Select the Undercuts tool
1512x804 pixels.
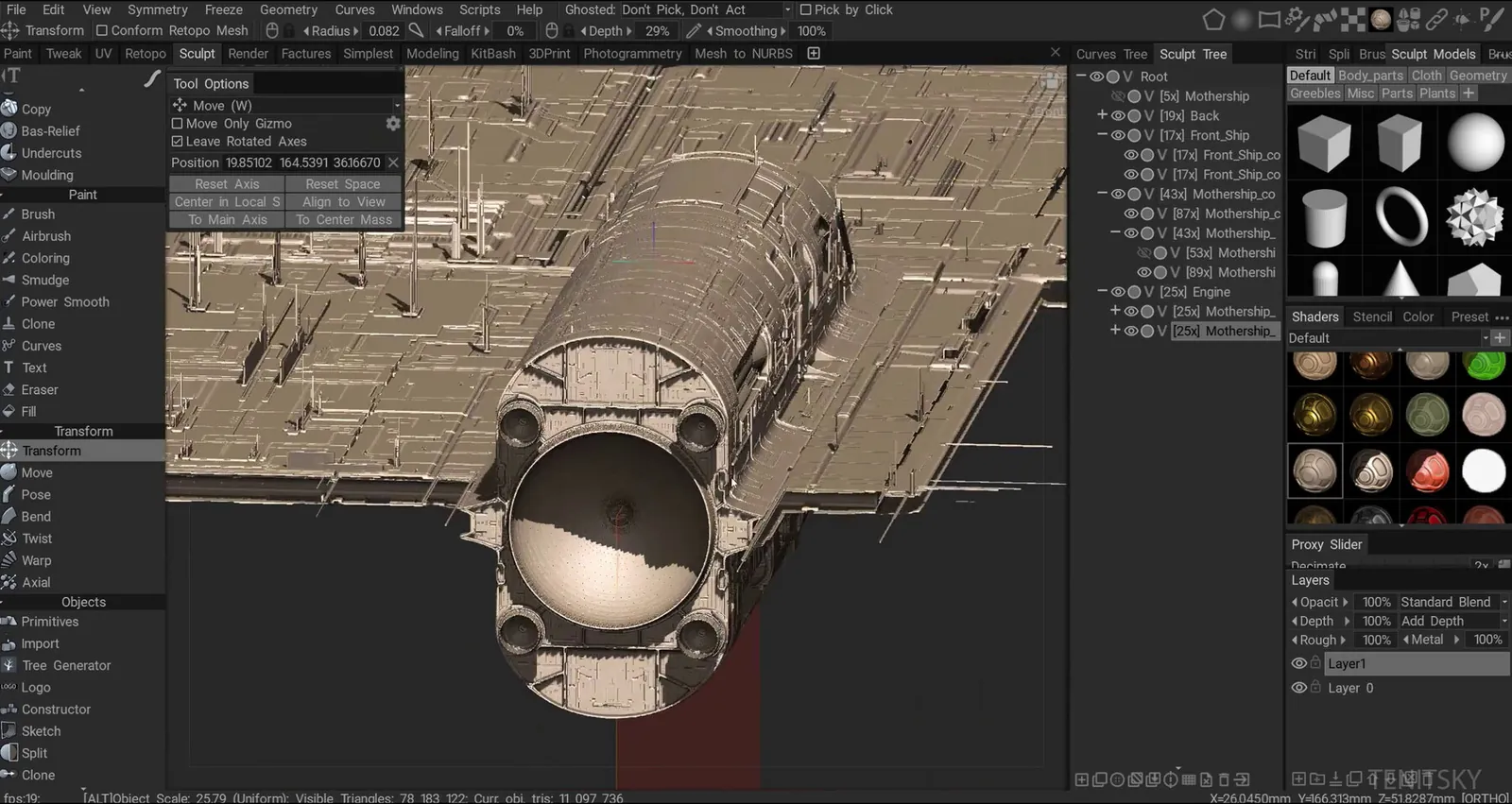click(51, 153)
